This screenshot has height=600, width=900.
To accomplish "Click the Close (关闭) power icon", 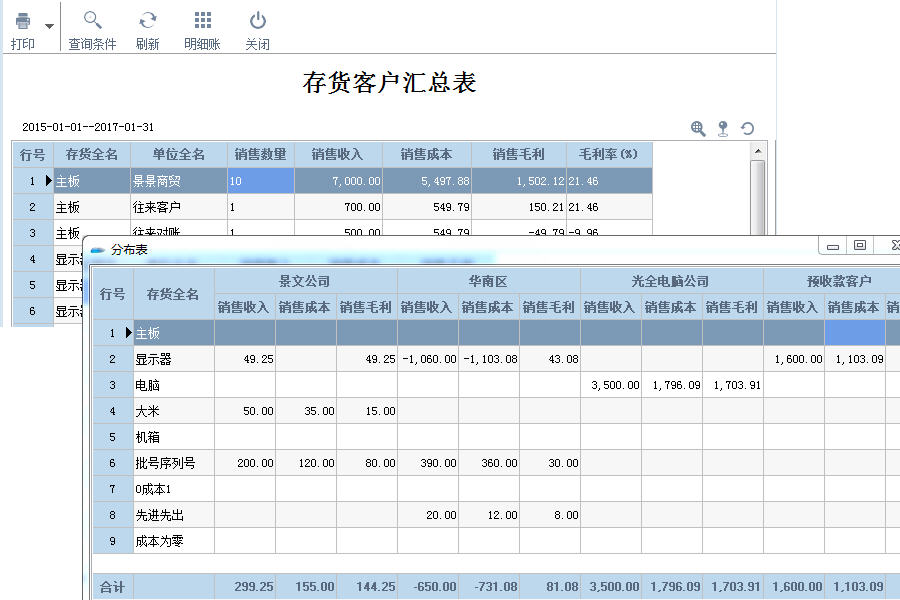I will (258, 21).
